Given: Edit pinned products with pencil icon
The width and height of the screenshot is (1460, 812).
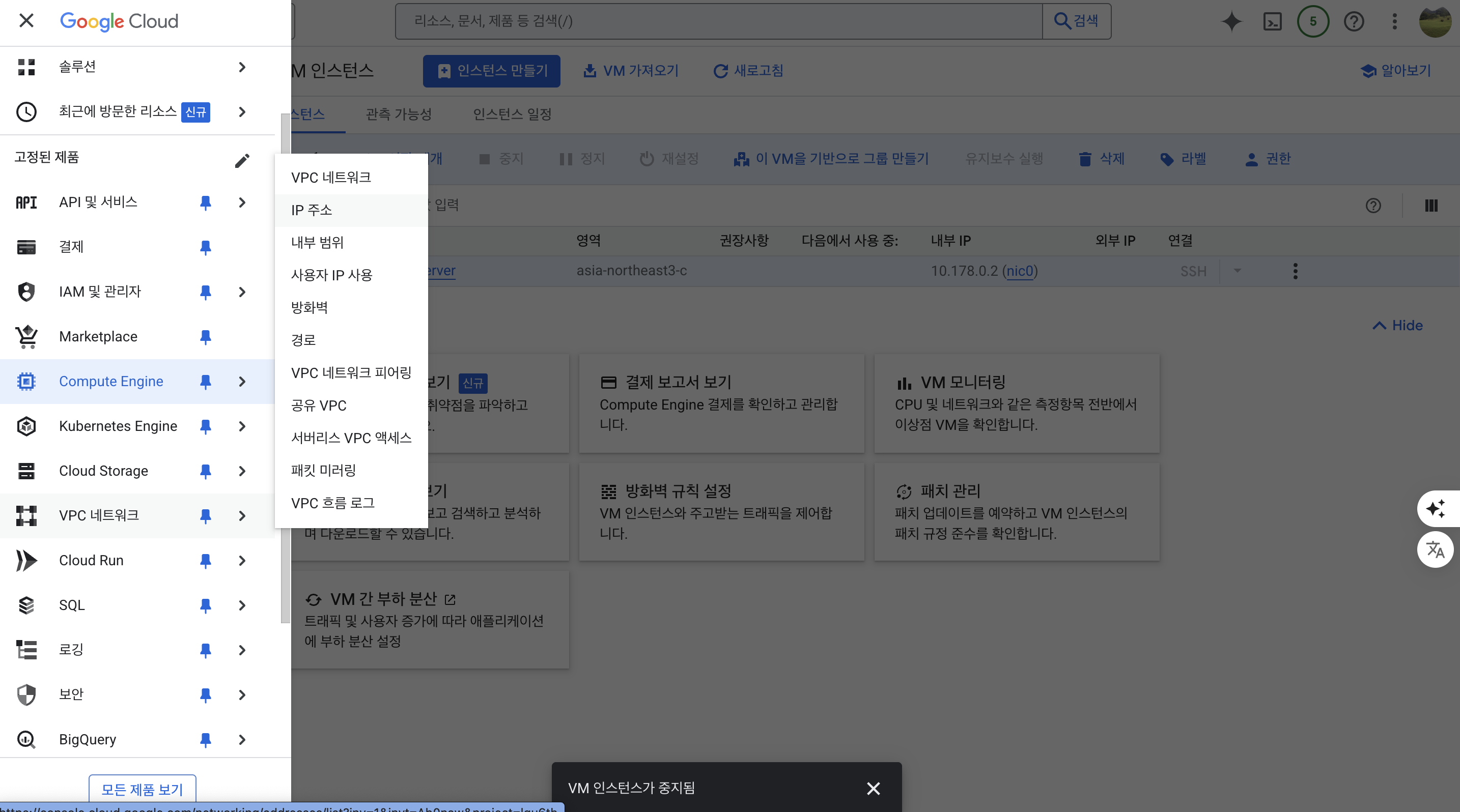Looking at the screenshot, I should [x=242, y=161].
